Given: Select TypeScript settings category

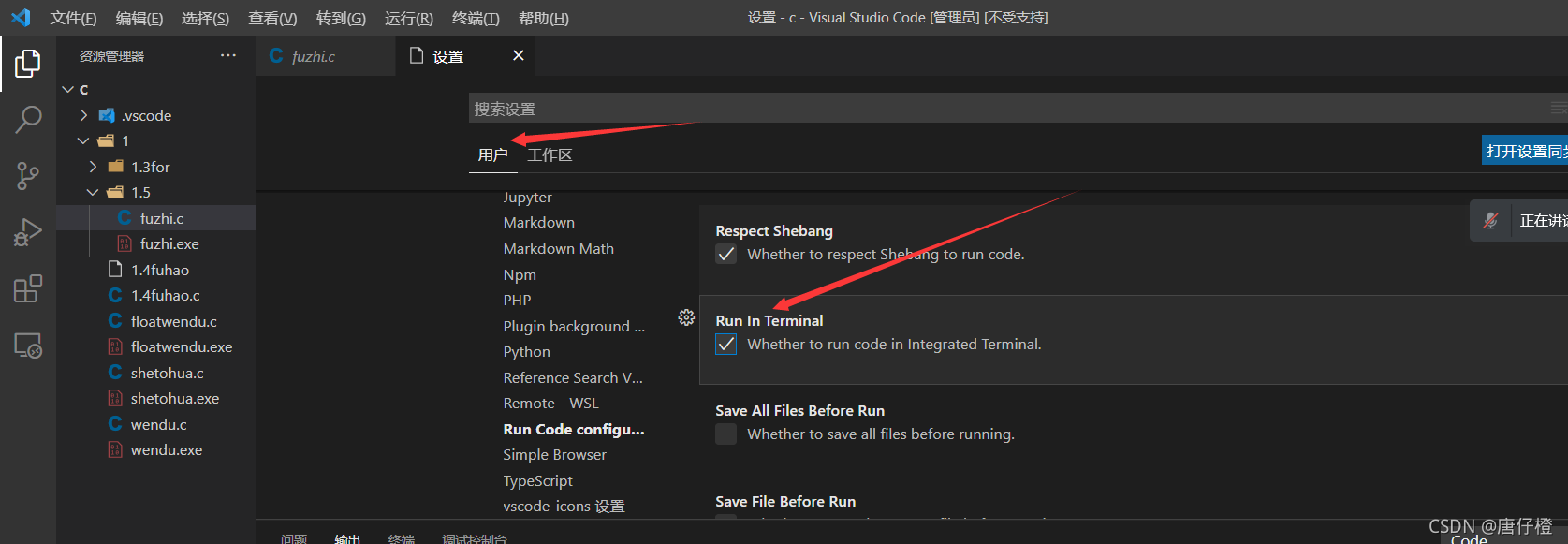Looking at the screenshot, I should pyautogui.click(x=538, y=480).
